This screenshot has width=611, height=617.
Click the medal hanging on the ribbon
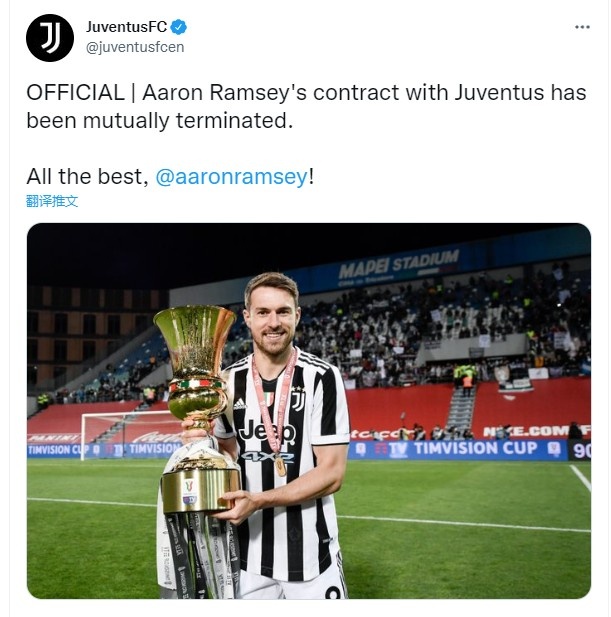pyautogui.click(x=281, y=466)
